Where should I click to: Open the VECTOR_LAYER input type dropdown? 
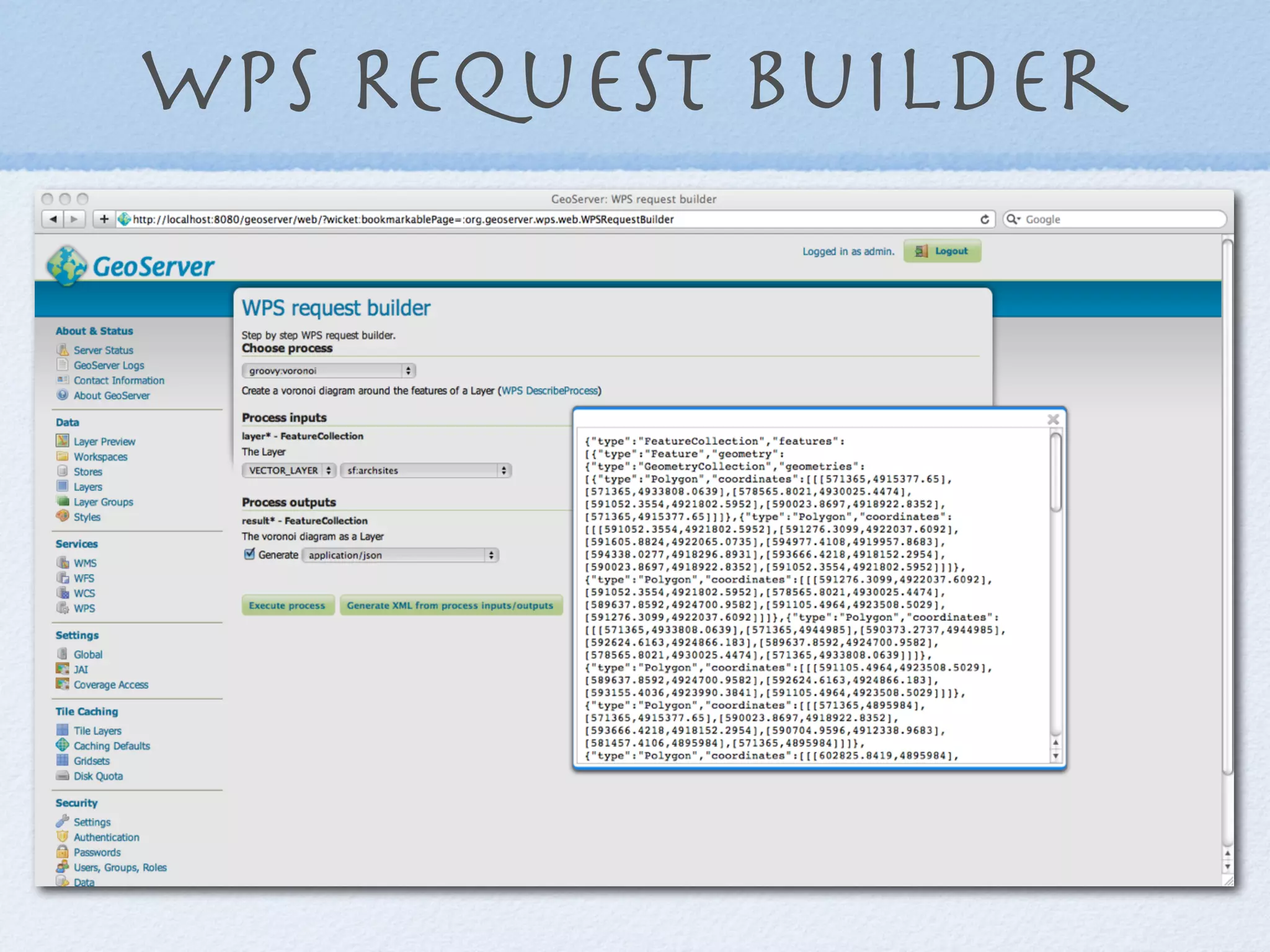click(x=289, y=470)
